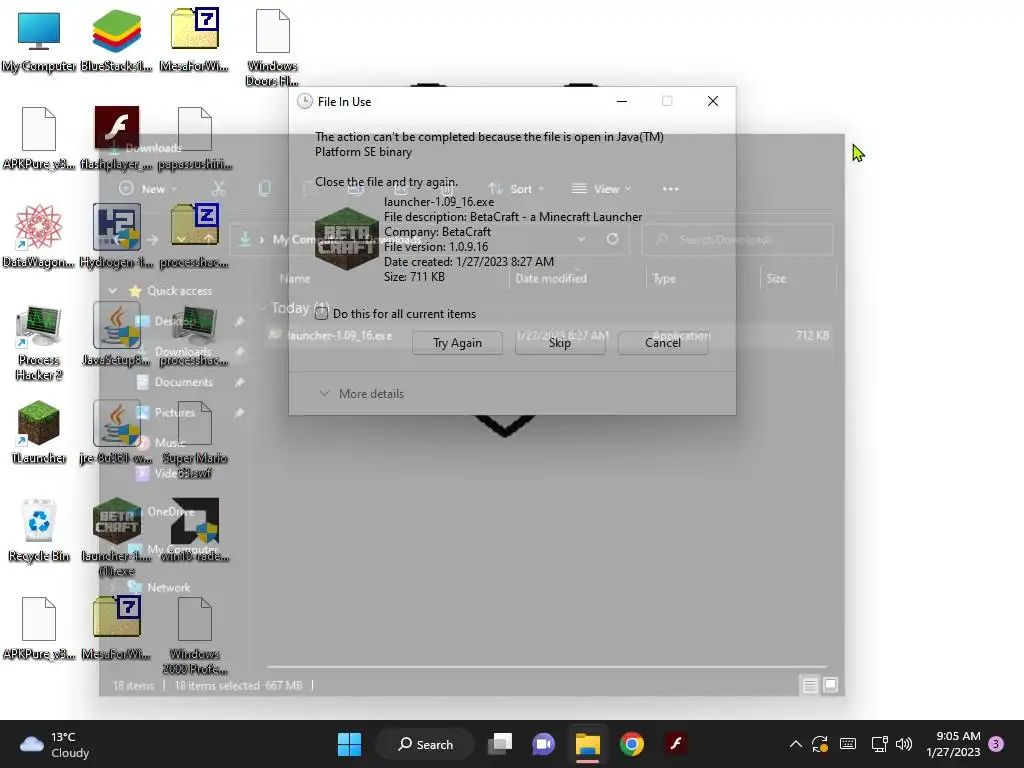Open Pictures in Explorer sidebar
The image size is (1024, 768).
pos(174,413)
